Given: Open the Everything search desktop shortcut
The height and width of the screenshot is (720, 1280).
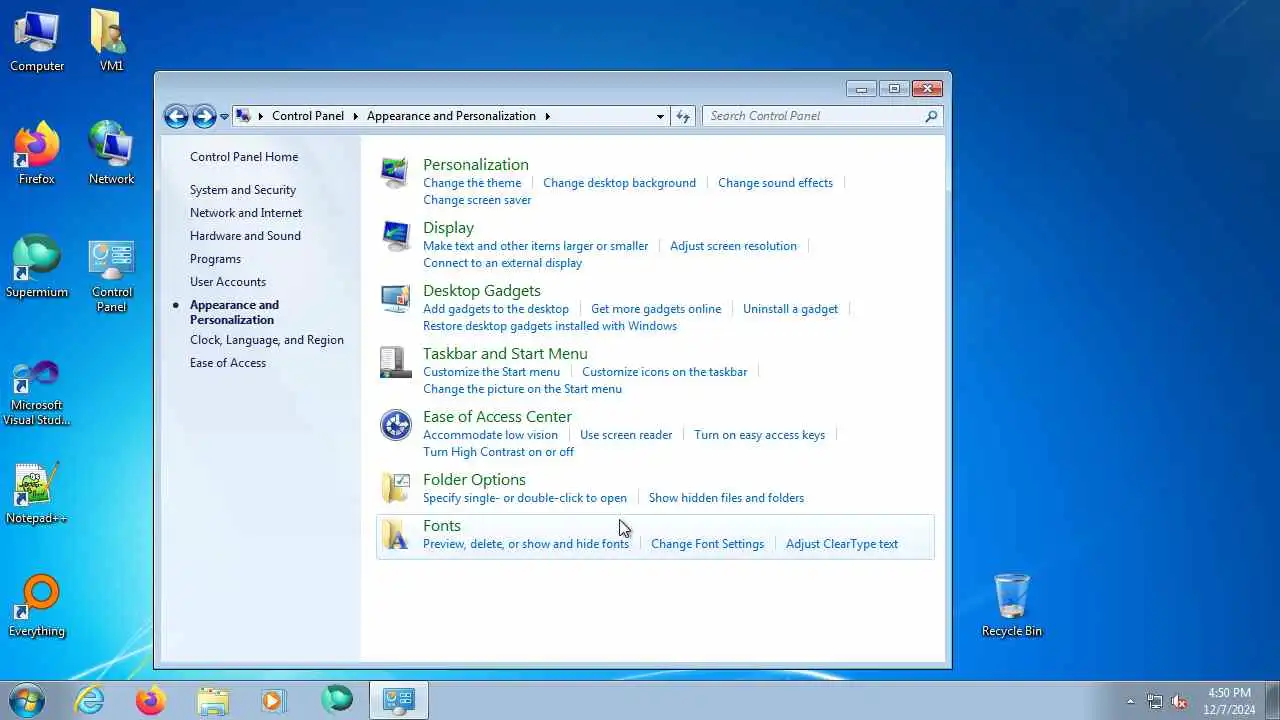Looking at the screenshot, I should (x=37, y=607).
